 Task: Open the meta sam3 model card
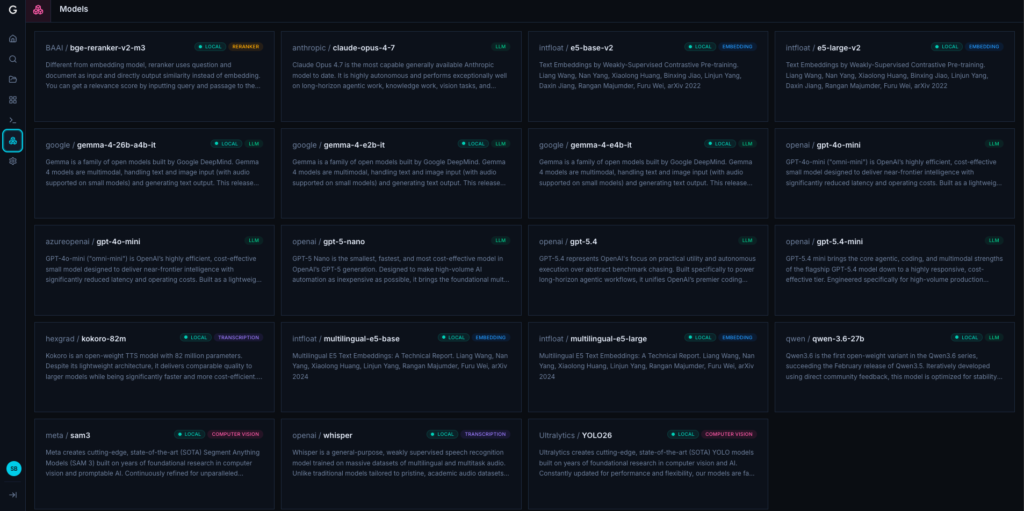tap(154, 464)
